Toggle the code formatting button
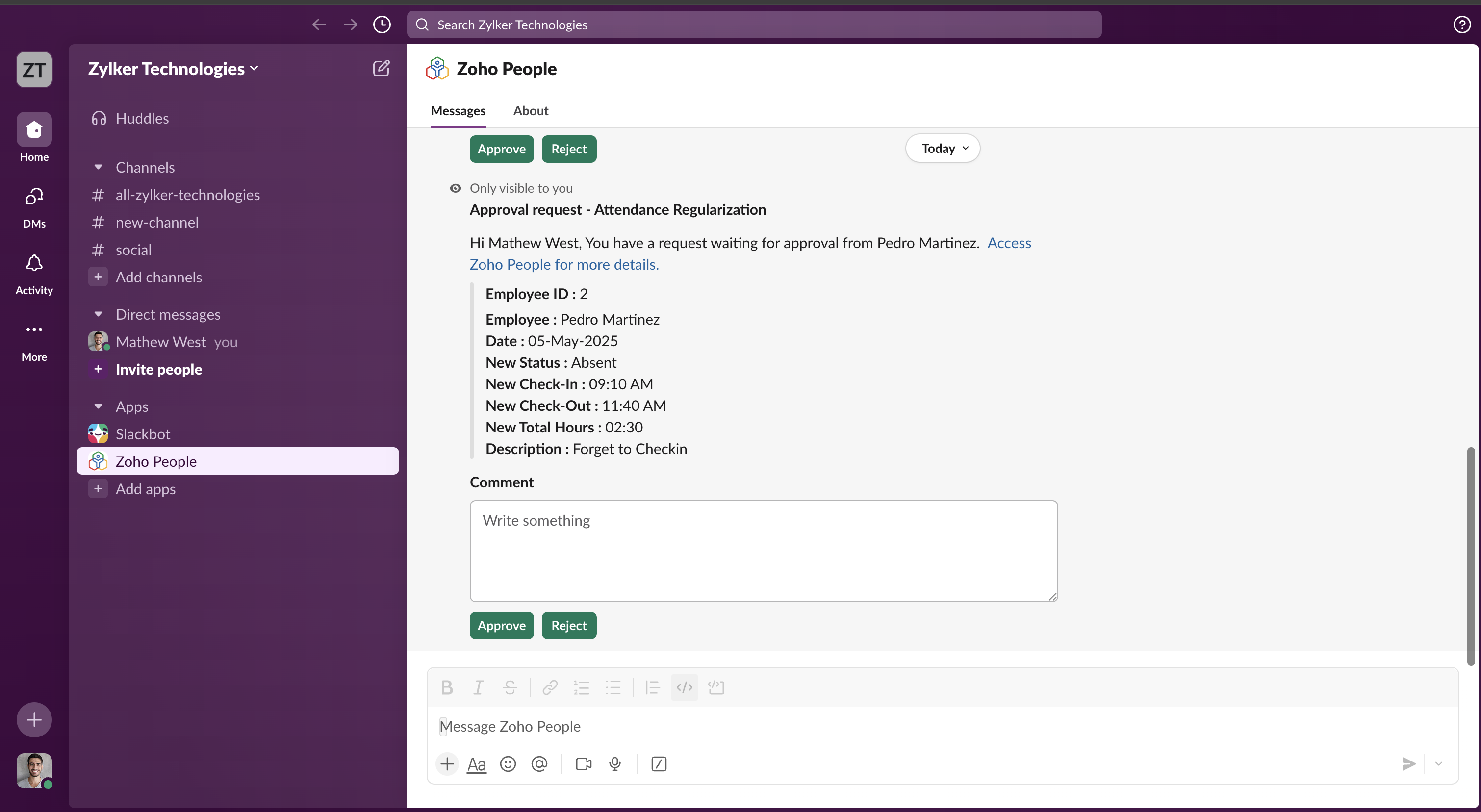Viewport: 1481px width, 812px height. click(684, 687)
